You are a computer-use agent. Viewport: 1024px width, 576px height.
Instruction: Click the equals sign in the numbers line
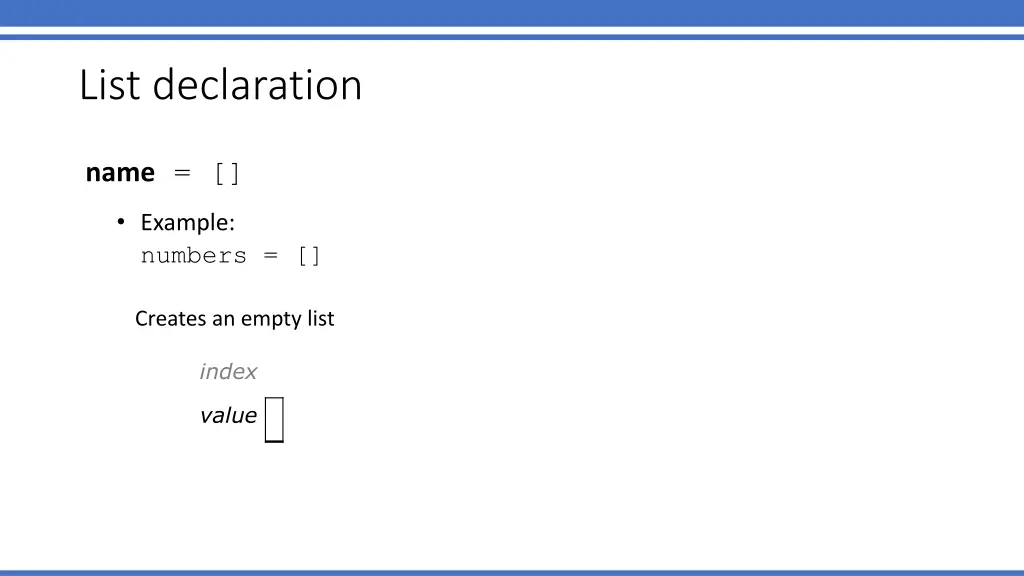[270, 256]
